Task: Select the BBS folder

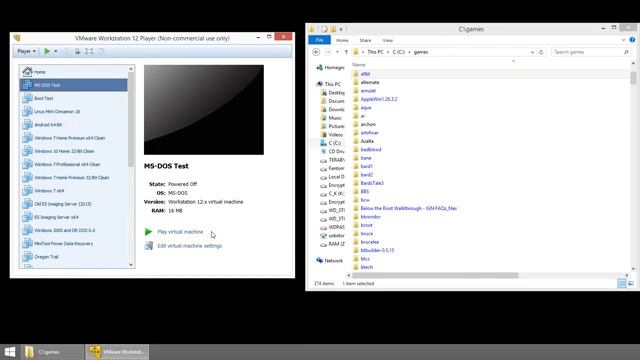Action: pos(364,191)
